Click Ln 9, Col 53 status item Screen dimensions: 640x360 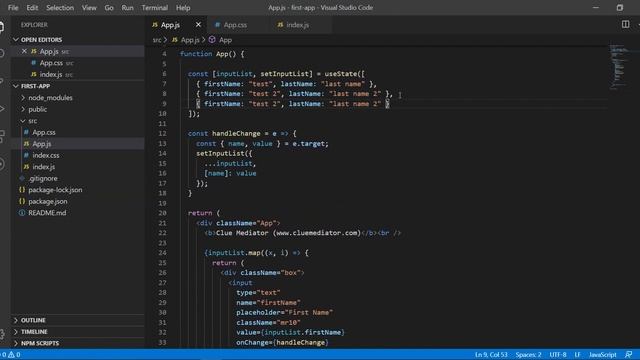(x=491, y=355)
